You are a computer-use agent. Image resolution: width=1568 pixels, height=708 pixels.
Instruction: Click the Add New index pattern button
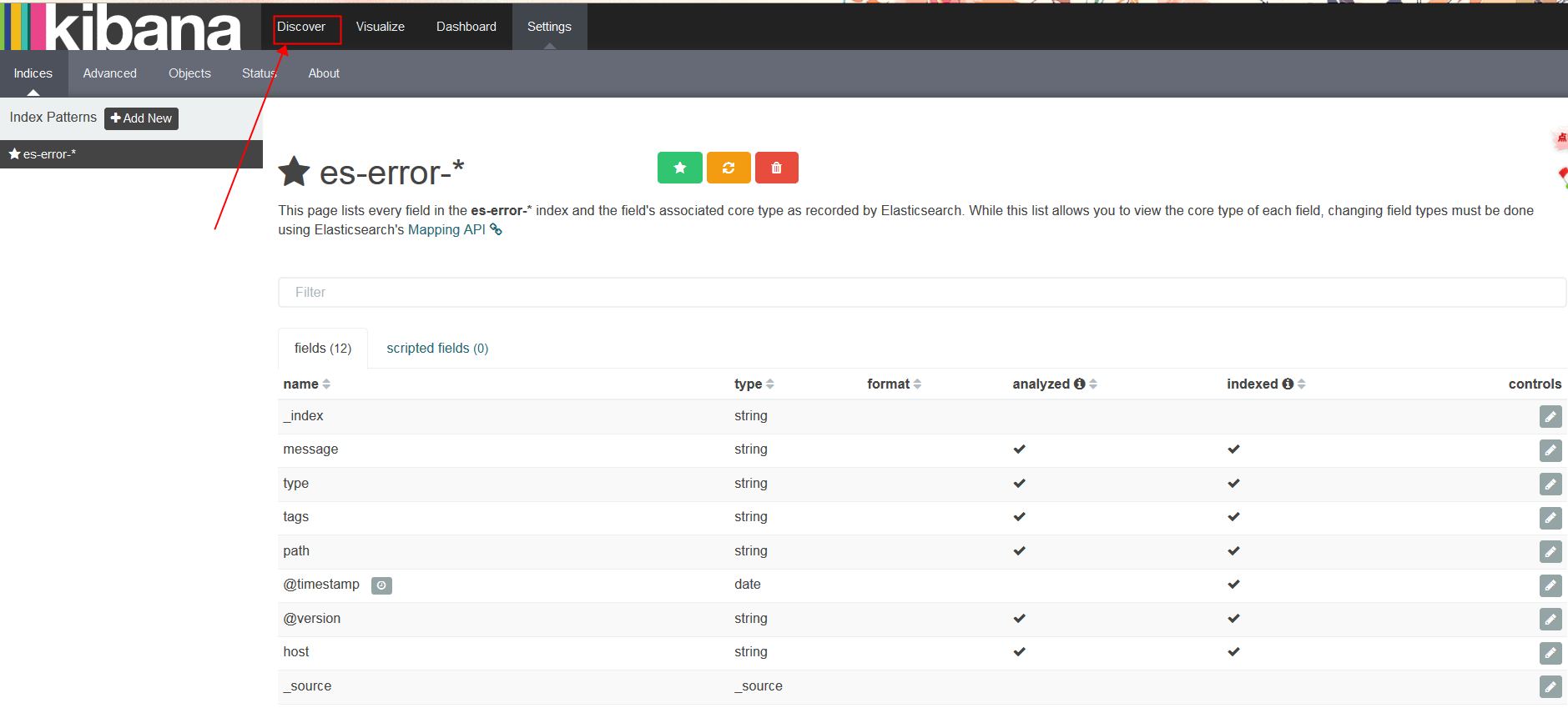coord(141,118)
